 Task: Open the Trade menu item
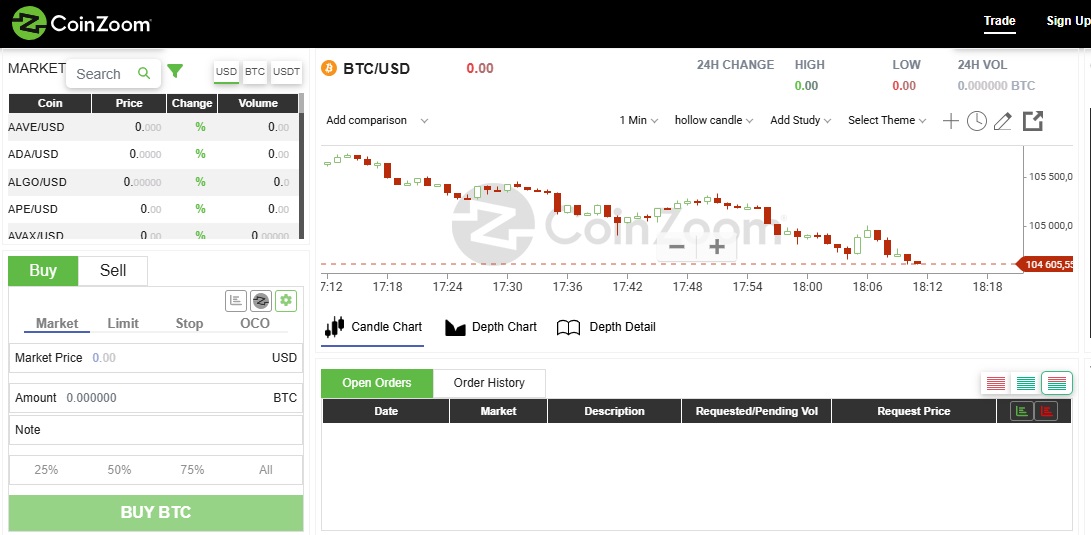click(1000, 21)
